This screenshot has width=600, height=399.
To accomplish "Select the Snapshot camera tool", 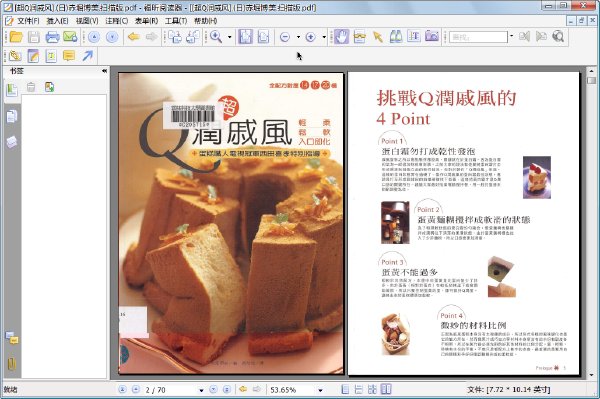I will click(432, 37).
